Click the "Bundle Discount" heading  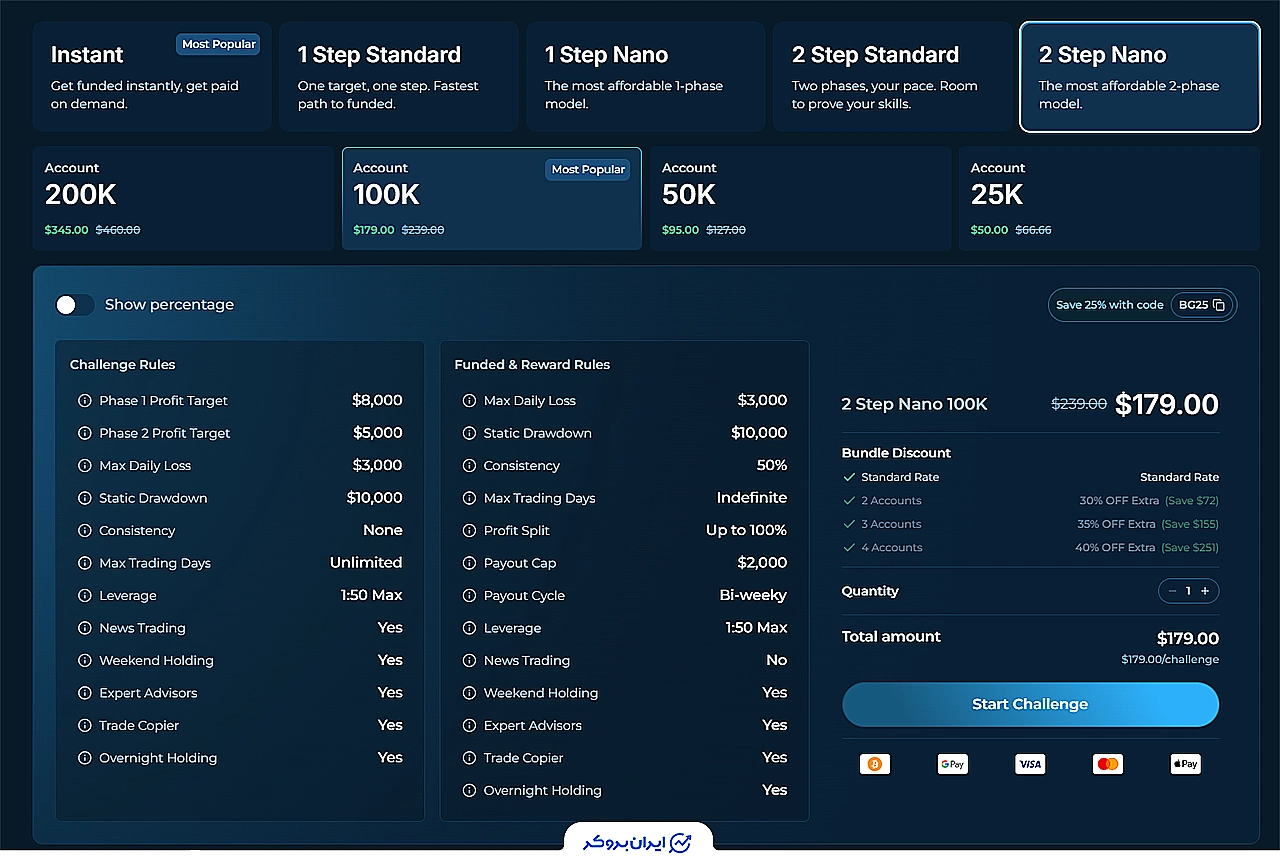[x=896, y=453]
